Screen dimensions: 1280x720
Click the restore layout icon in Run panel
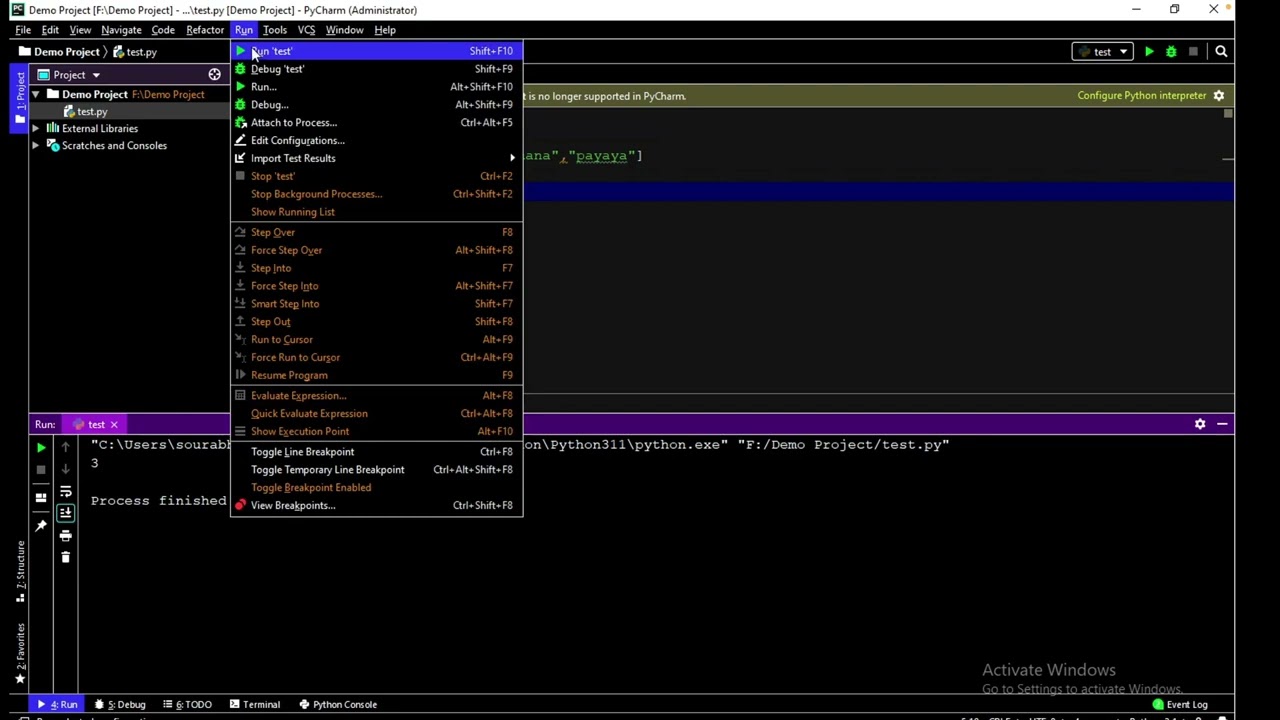(41, 497)
